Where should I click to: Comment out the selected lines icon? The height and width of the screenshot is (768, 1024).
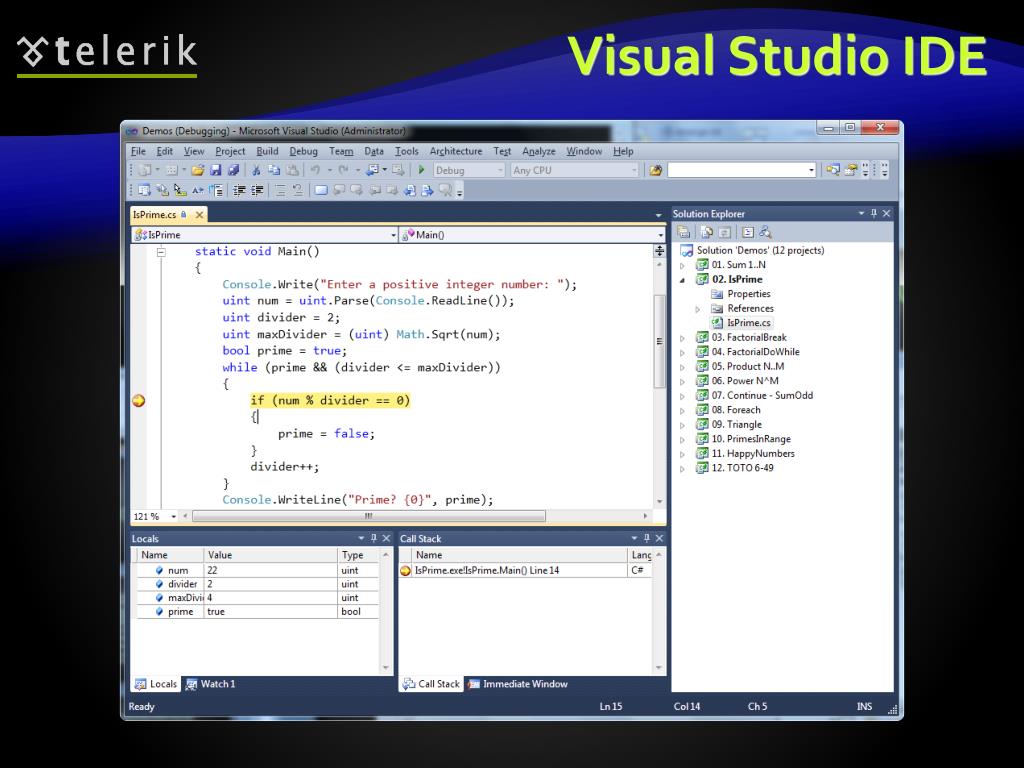[280, 191]
